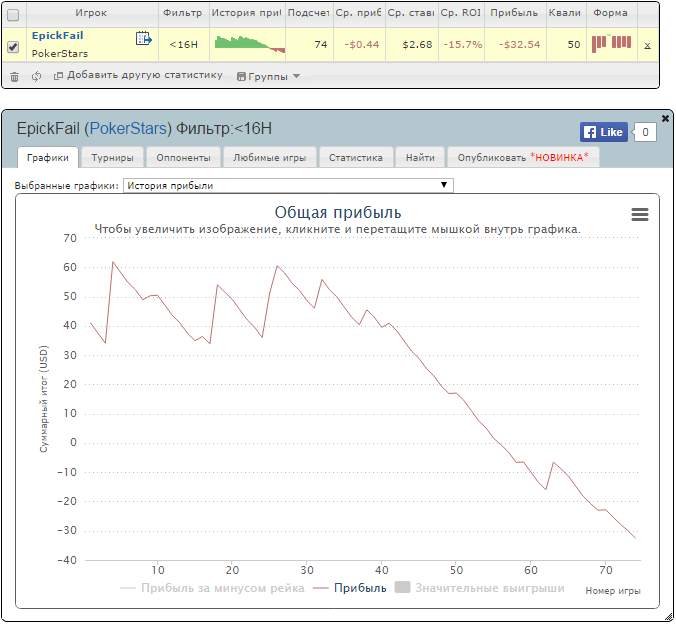The image size is (676, 624).
Task: Click the Facebook like count box showing 0
Action: click(645, 132)
